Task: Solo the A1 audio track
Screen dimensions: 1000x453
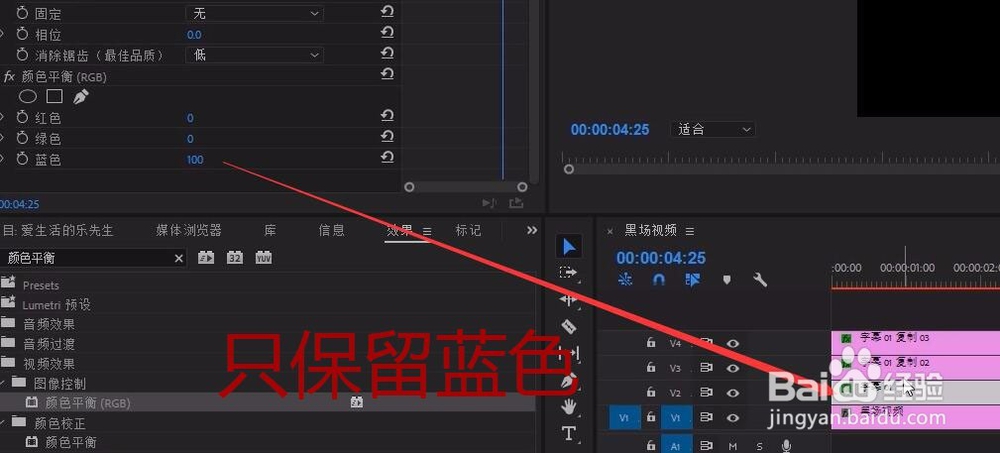Action: [x=759, y=446]
